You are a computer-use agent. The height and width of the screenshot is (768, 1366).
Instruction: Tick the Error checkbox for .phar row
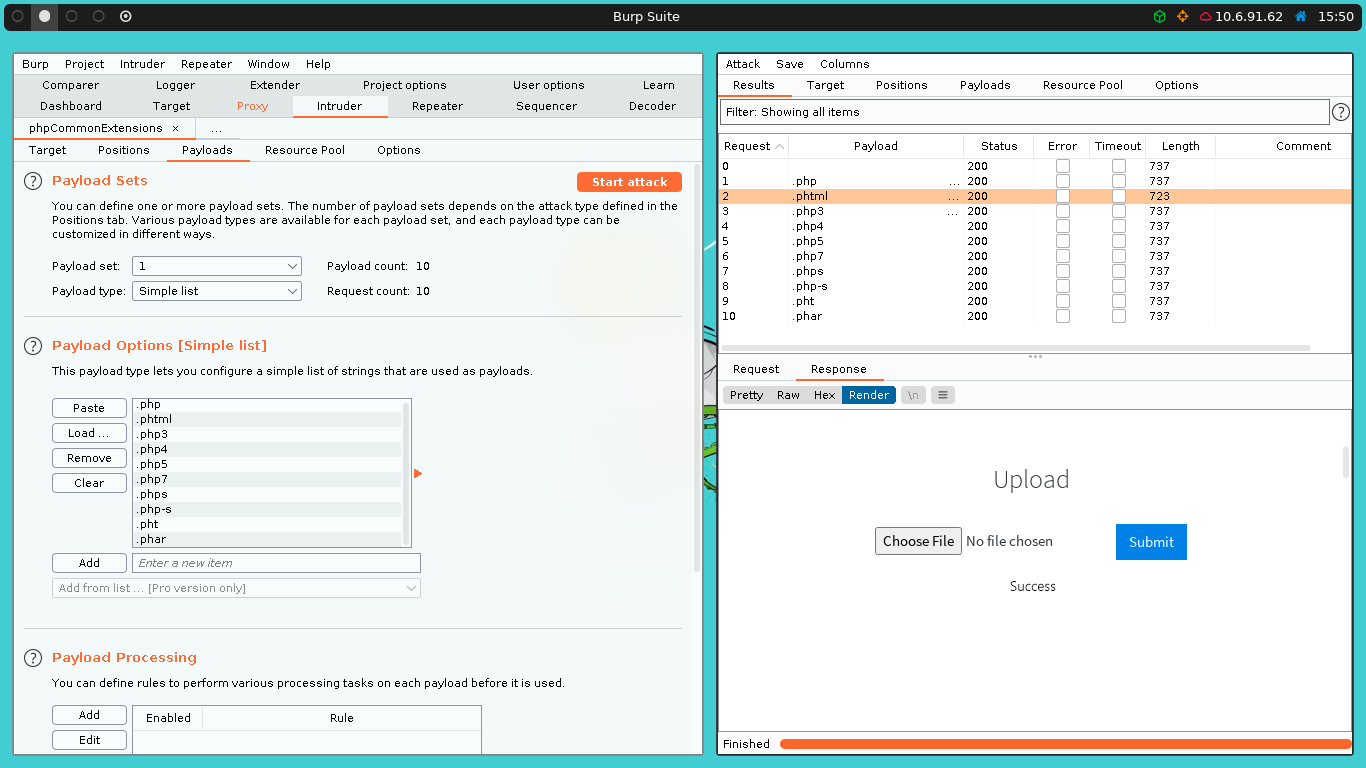(x=1062, y=316)
